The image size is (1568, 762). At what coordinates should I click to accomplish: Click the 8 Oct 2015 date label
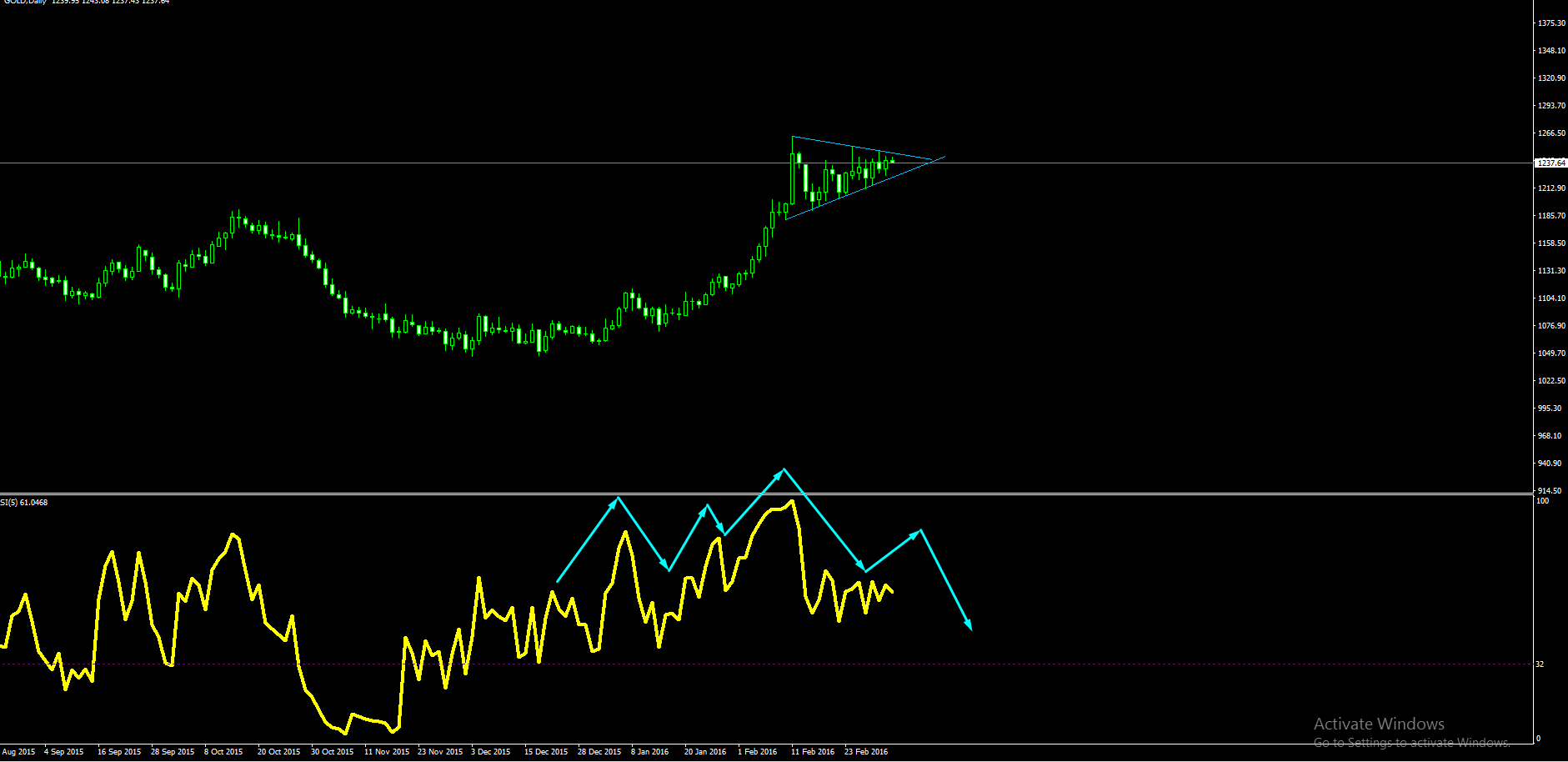(223, 752)
